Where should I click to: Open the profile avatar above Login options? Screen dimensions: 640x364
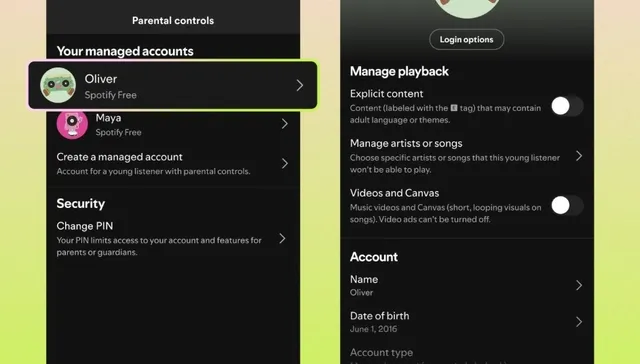(x=467, y=8)
